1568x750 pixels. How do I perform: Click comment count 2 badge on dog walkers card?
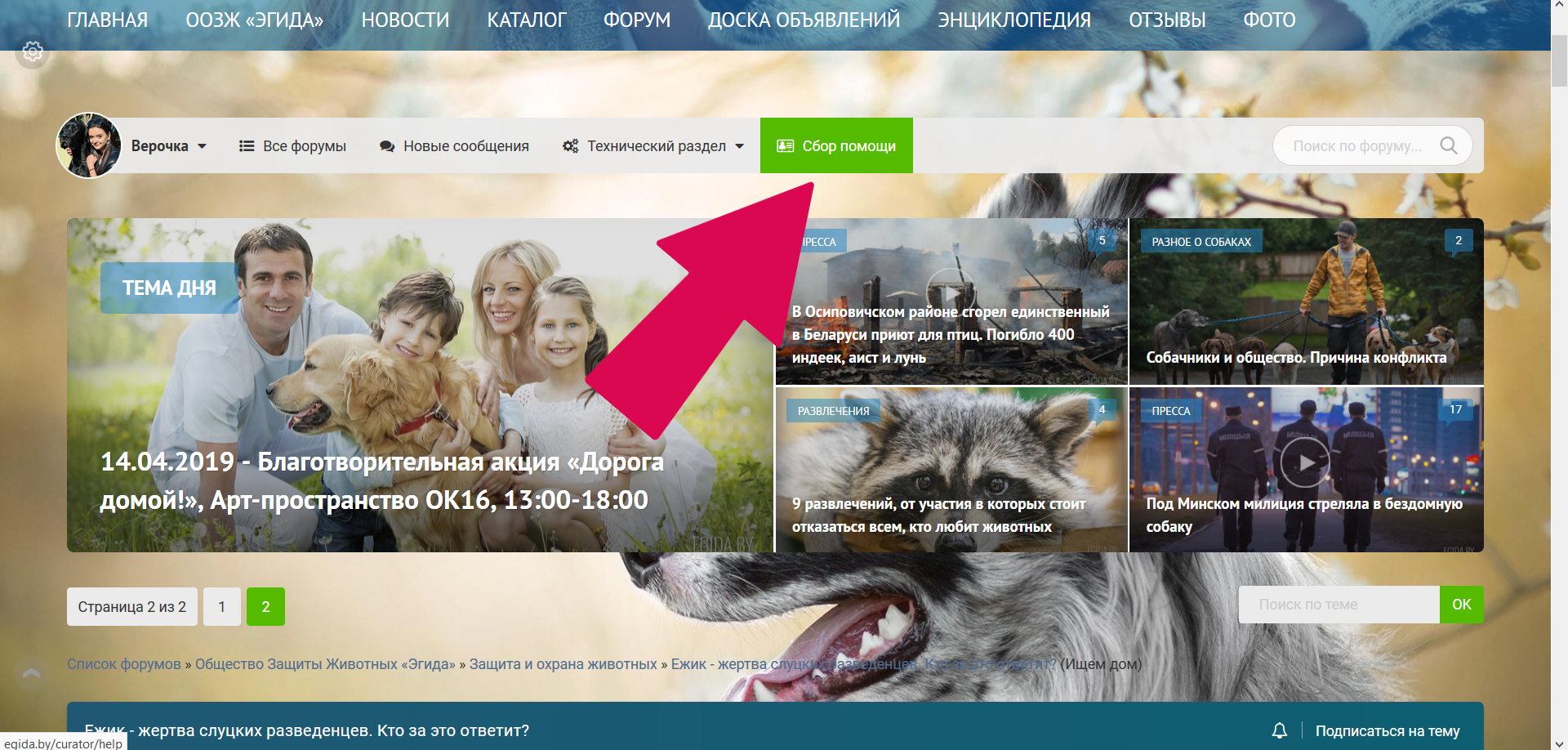click(x=1458, y=240)
